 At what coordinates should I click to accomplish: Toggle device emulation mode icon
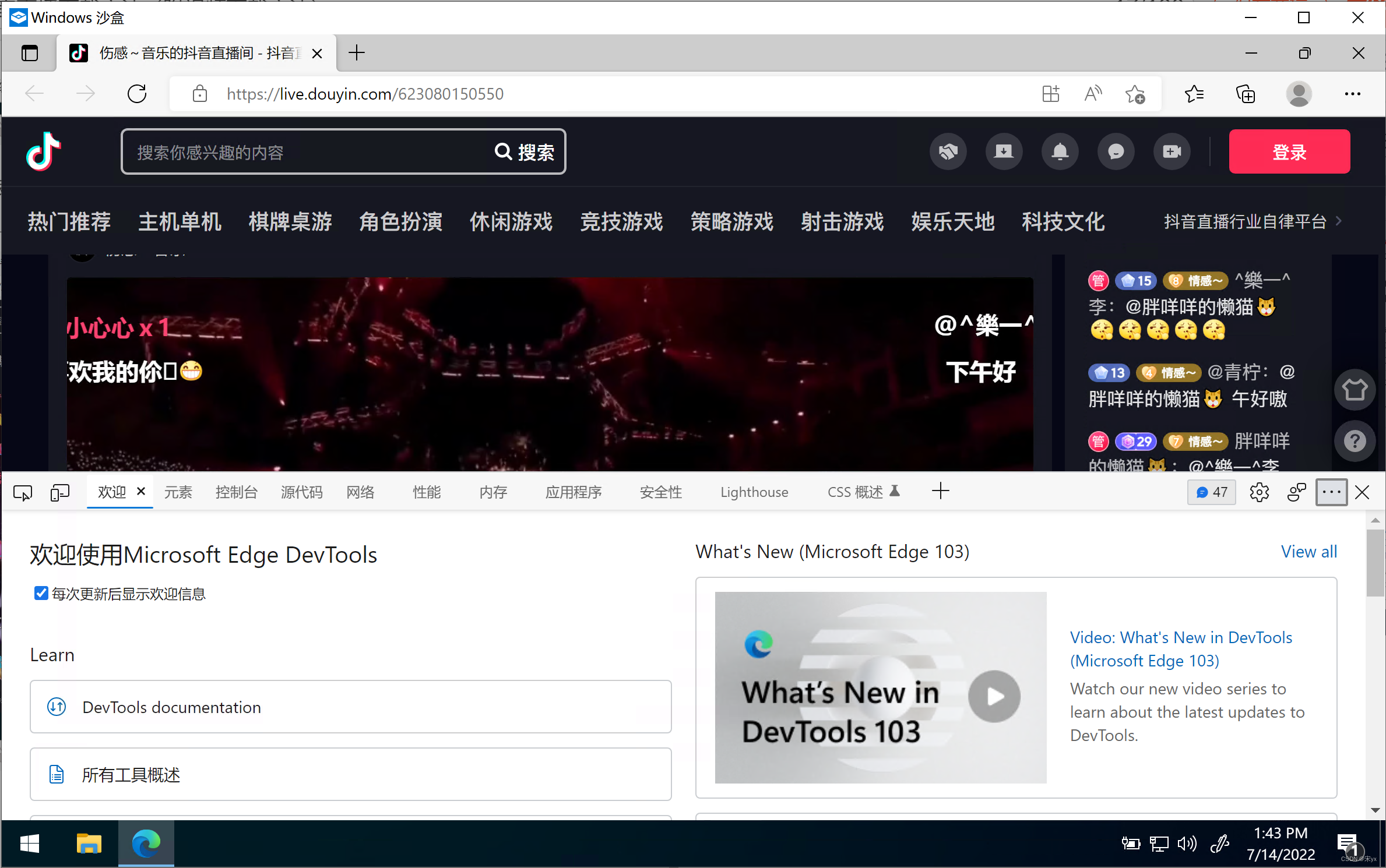(59, 493)
